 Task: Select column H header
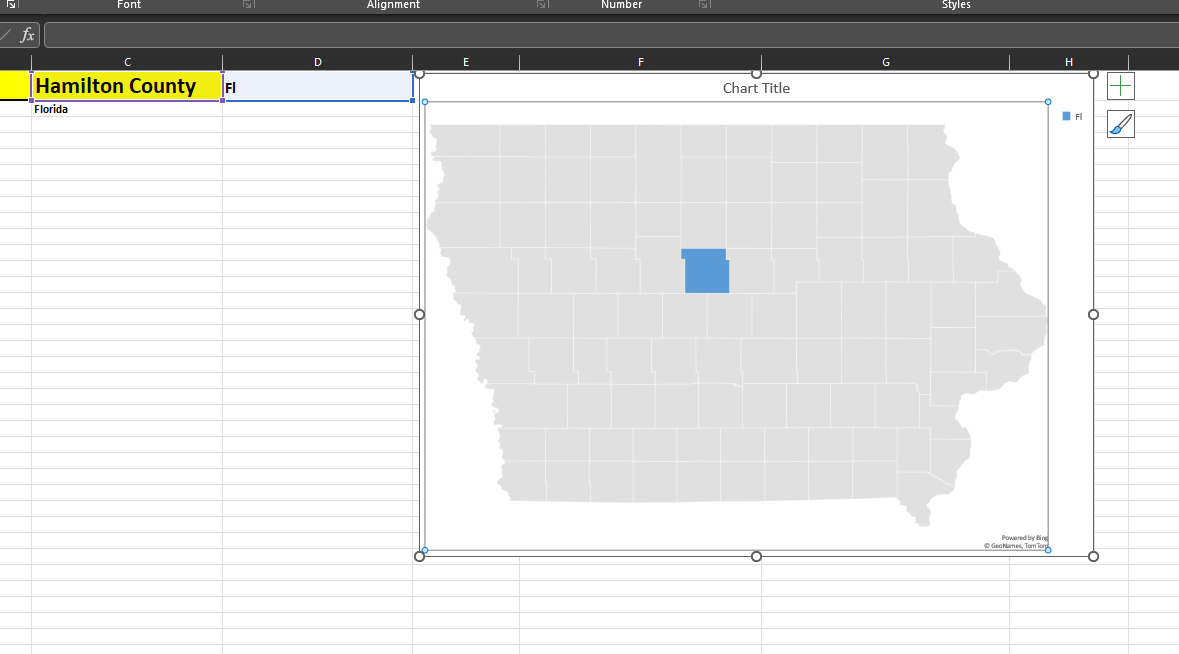[1068, 62]
